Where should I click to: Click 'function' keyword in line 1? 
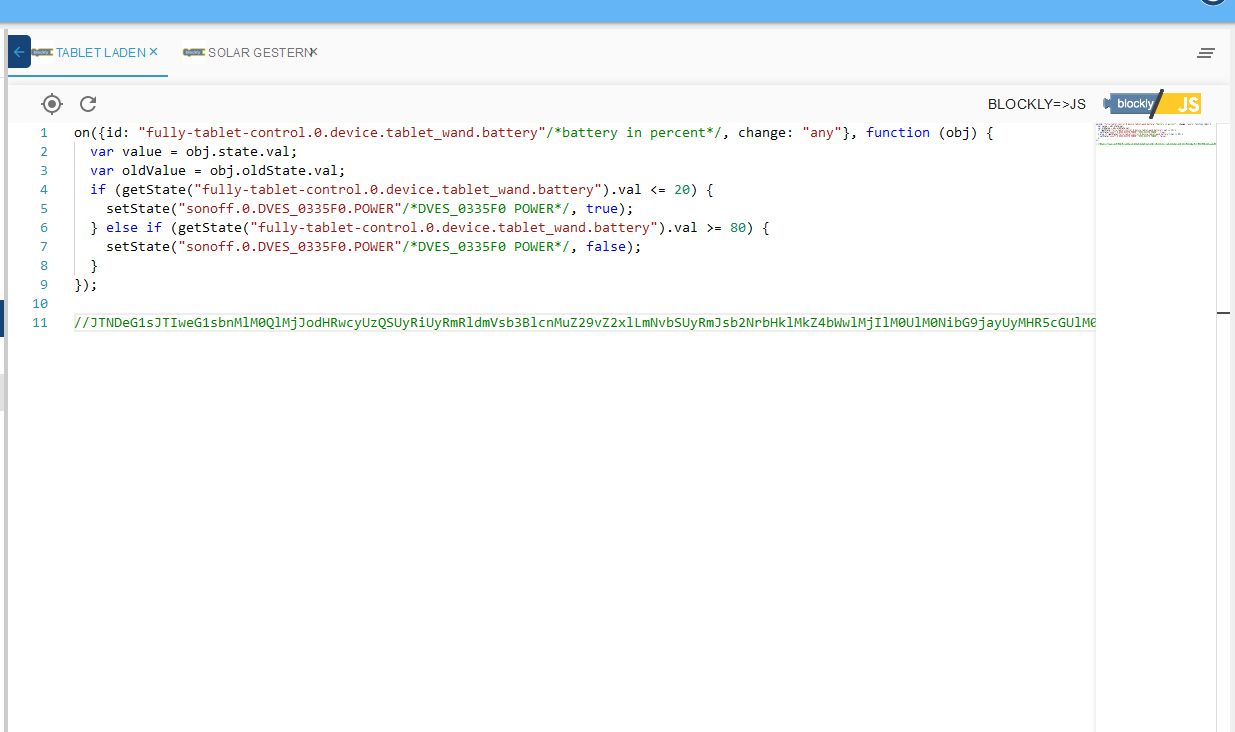(898, 133)
